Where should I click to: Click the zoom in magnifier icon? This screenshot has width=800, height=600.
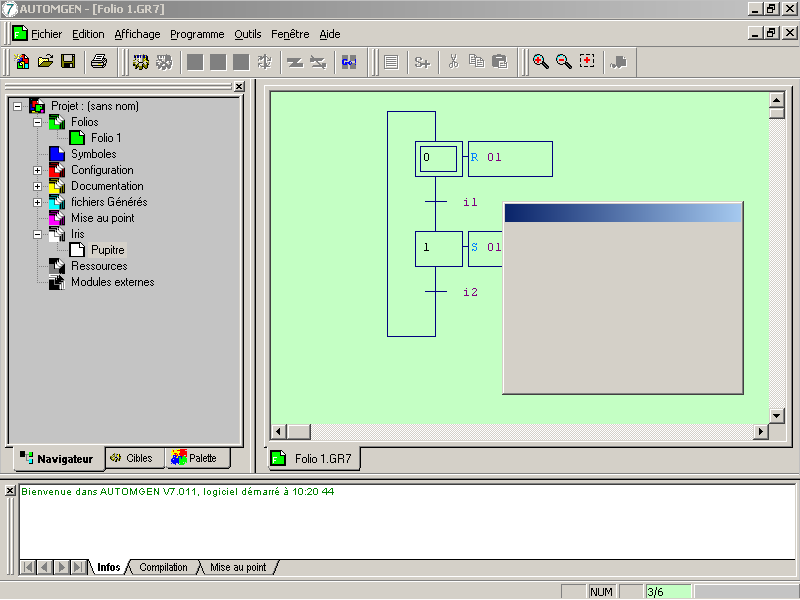point(540,62)
